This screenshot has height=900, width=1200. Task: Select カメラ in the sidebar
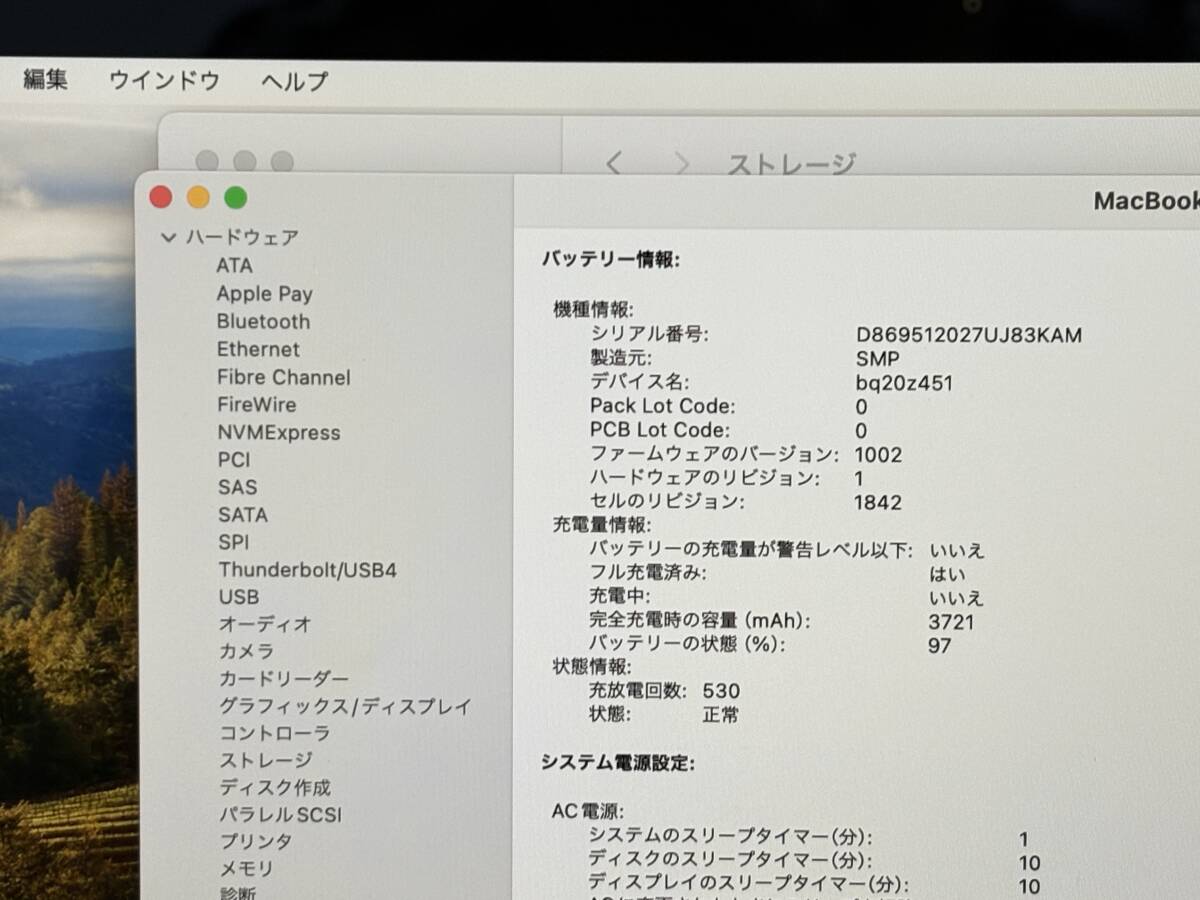(x=246, y=651)
